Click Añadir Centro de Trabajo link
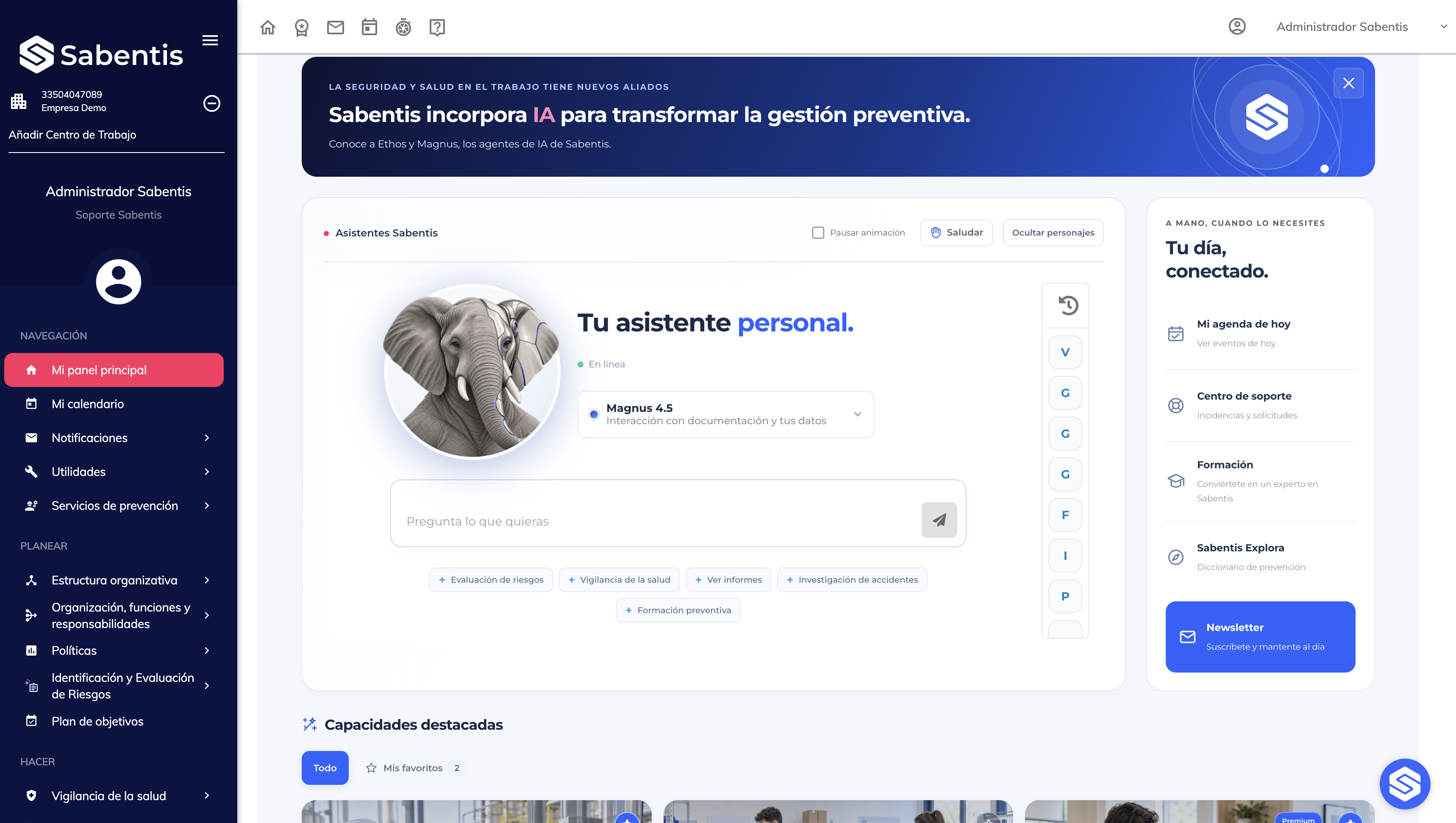Viewport: 1456px width, 823px height. click(72, 134)
